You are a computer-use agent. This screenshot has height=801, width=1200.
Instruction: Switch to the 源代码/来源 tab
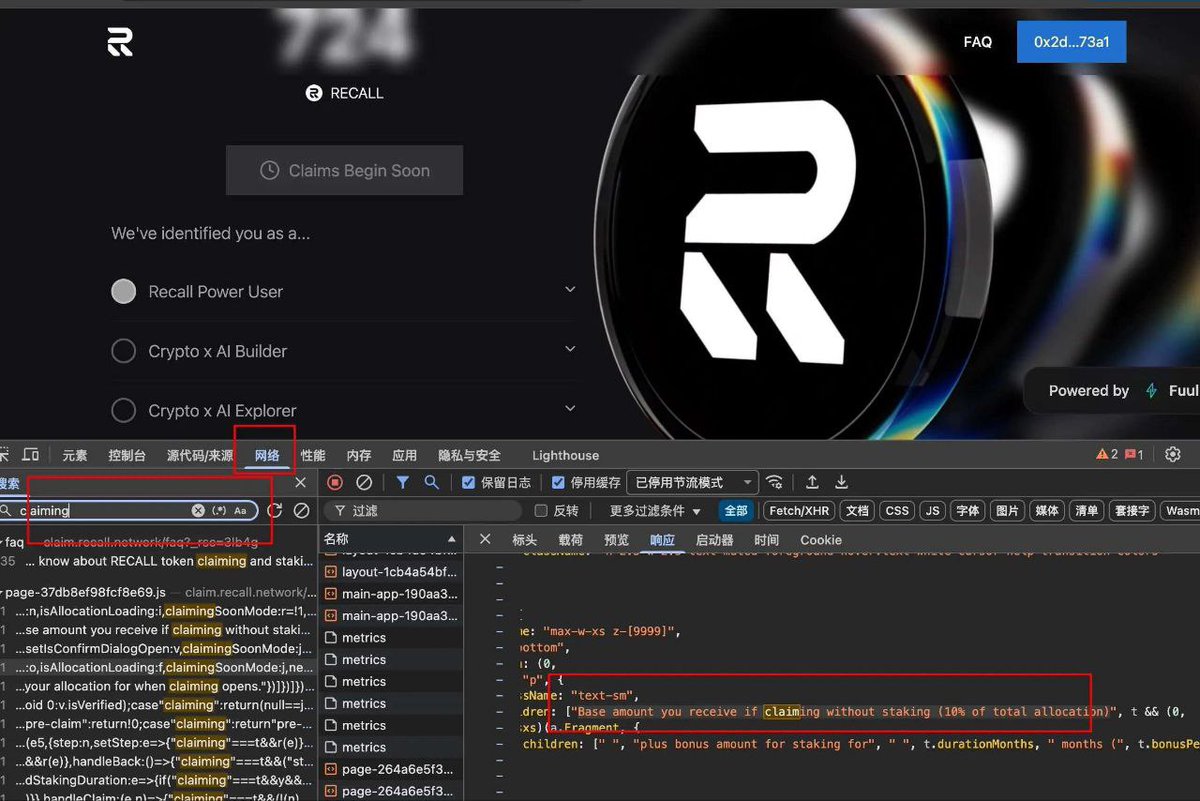coord(200,455)
